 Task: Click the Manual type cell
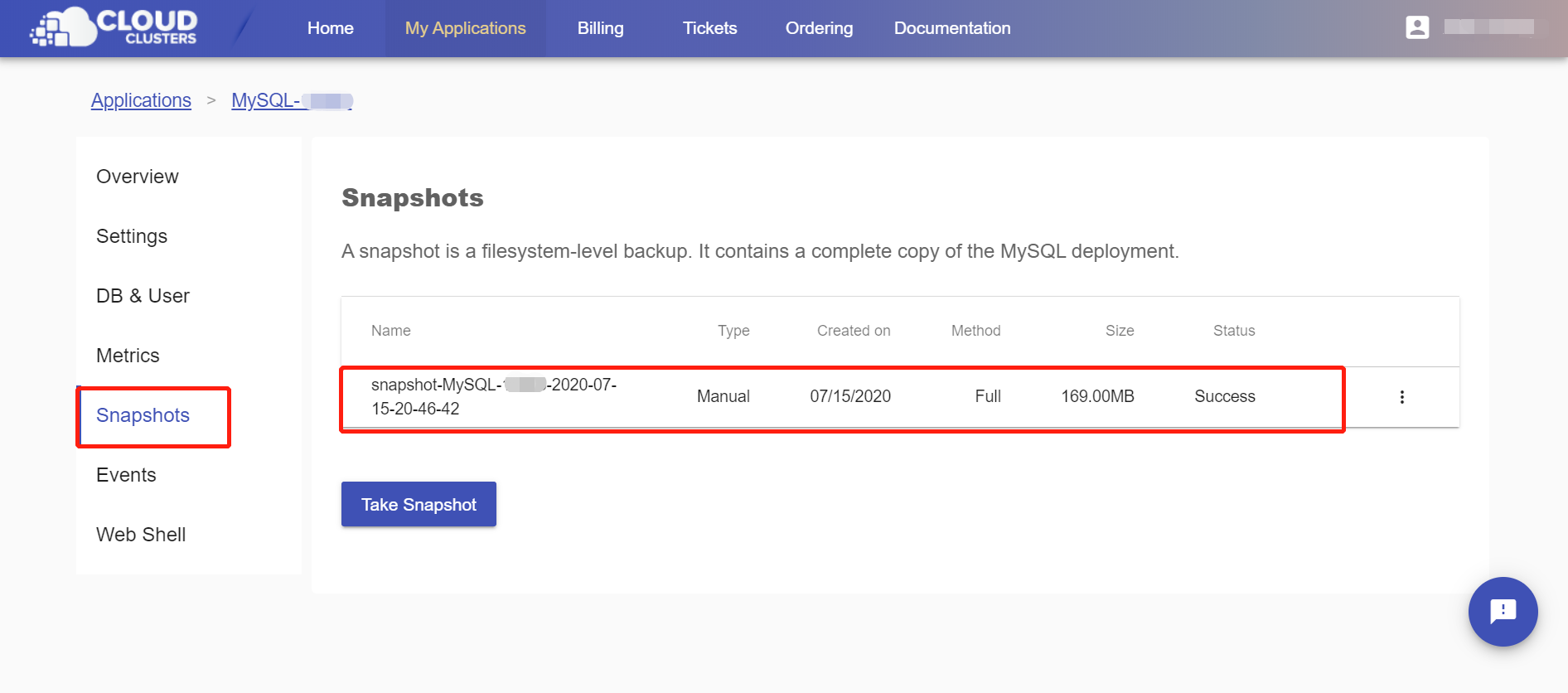point(724,396)
